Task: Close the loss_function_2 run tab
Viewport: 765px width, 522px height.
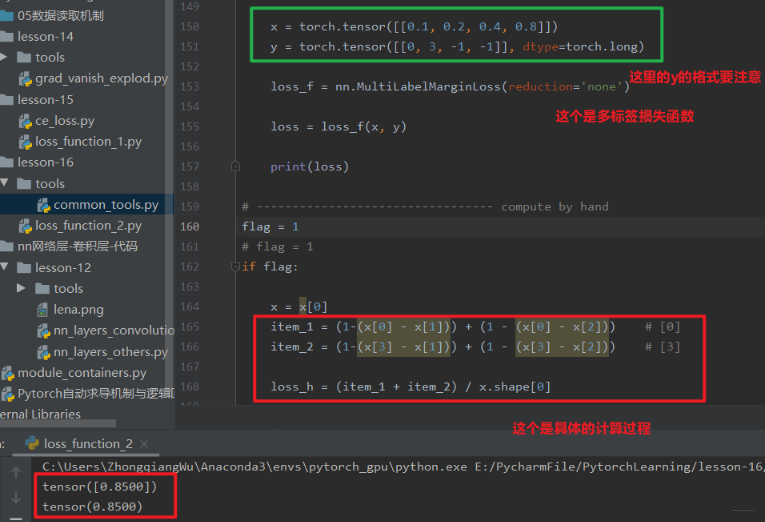Action: coord(144,444)
